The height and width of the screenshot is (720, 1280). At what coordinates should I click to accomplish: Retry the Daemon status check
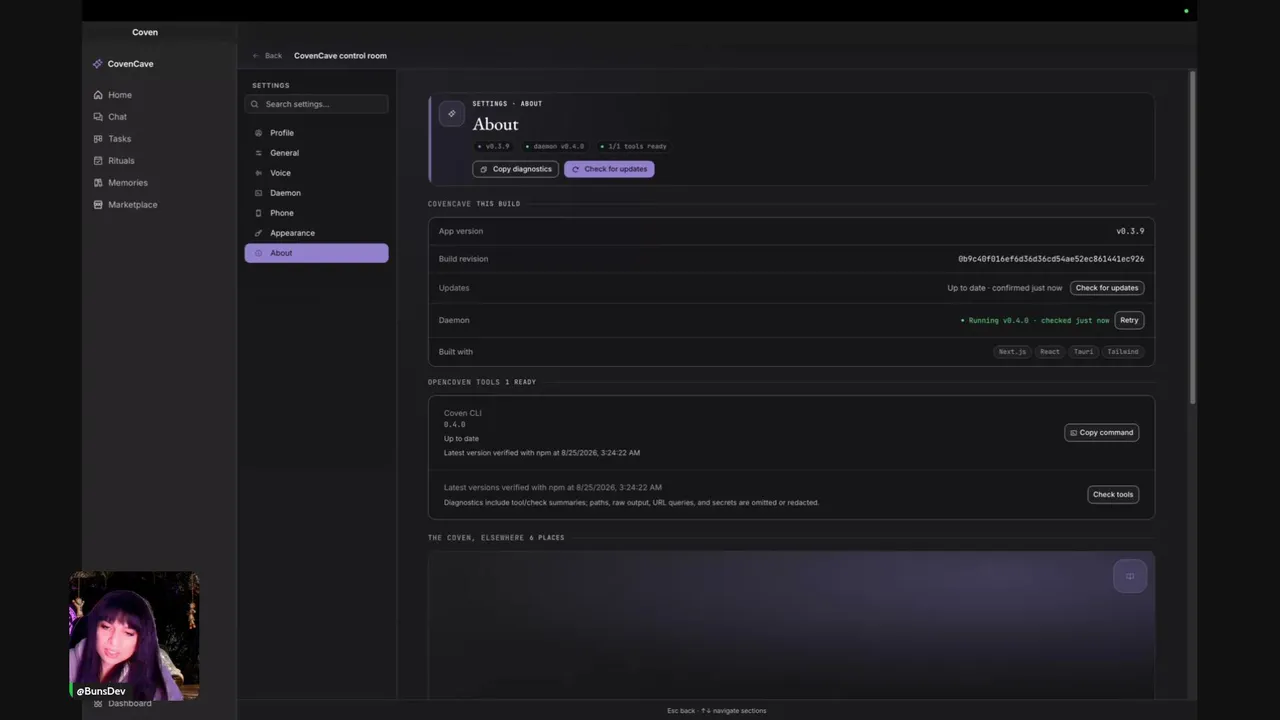(1129, 320)
